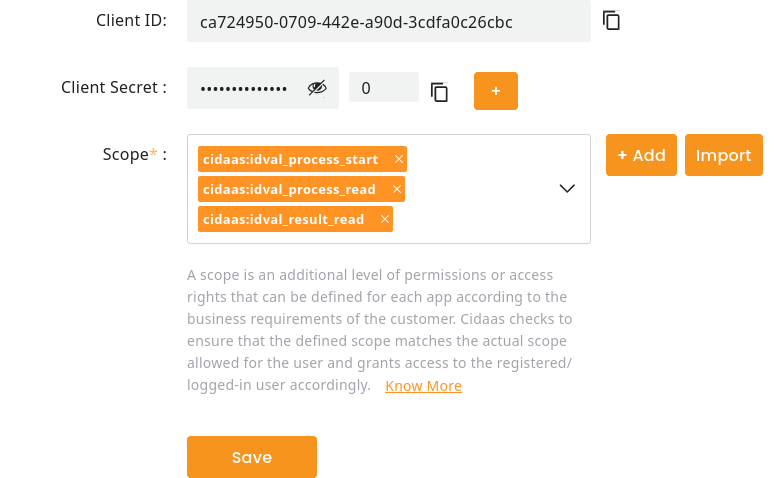Toggle Client Secret visibility eye icon
Screen dimensions: 778x478
click(317, 88)
